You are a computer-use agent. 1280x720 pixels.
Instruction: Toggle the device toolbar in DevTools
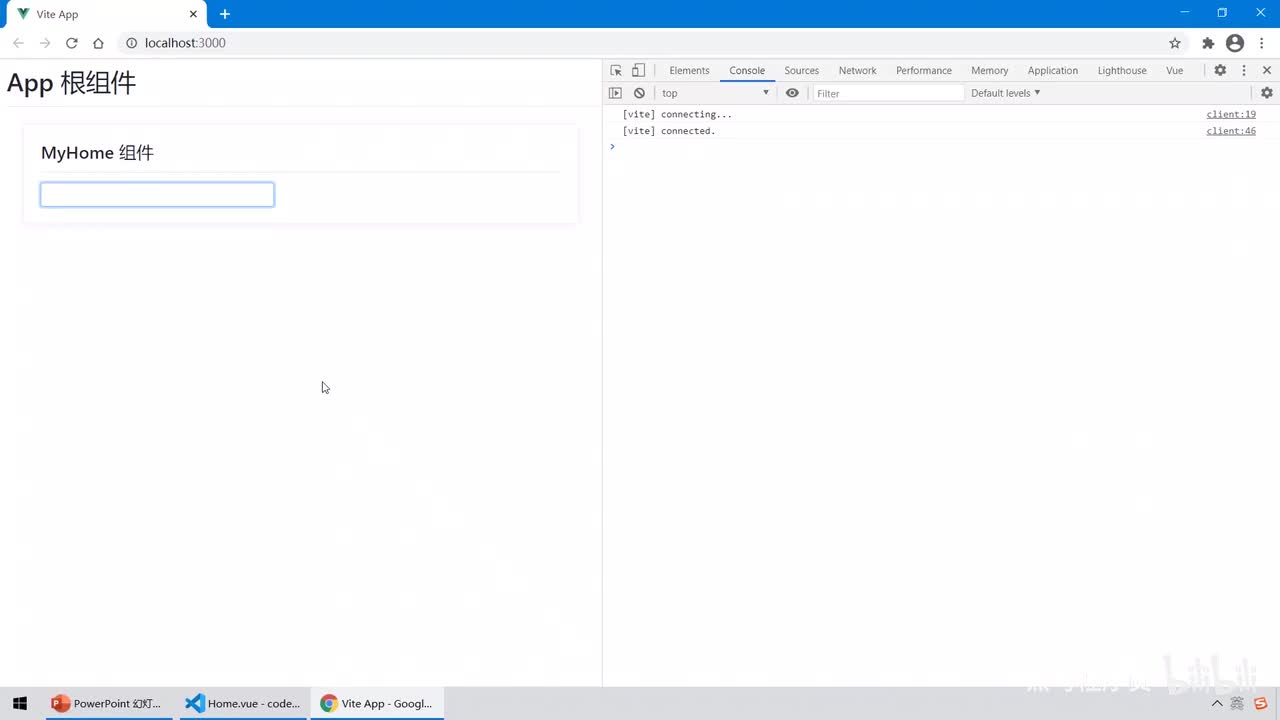coord(638,70)
